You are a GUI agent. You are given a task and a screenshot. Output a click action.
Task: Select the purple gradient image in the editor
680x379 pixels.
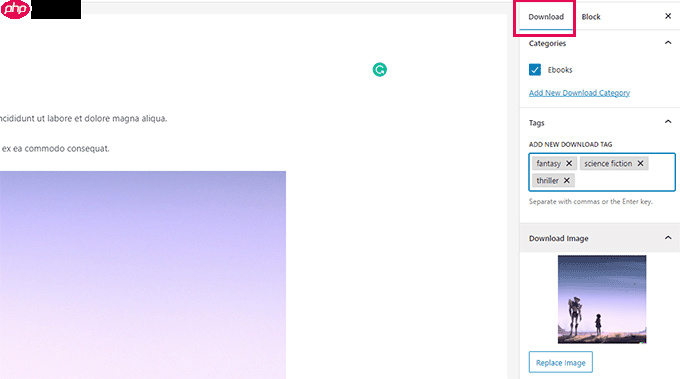(x=143, y=275)
